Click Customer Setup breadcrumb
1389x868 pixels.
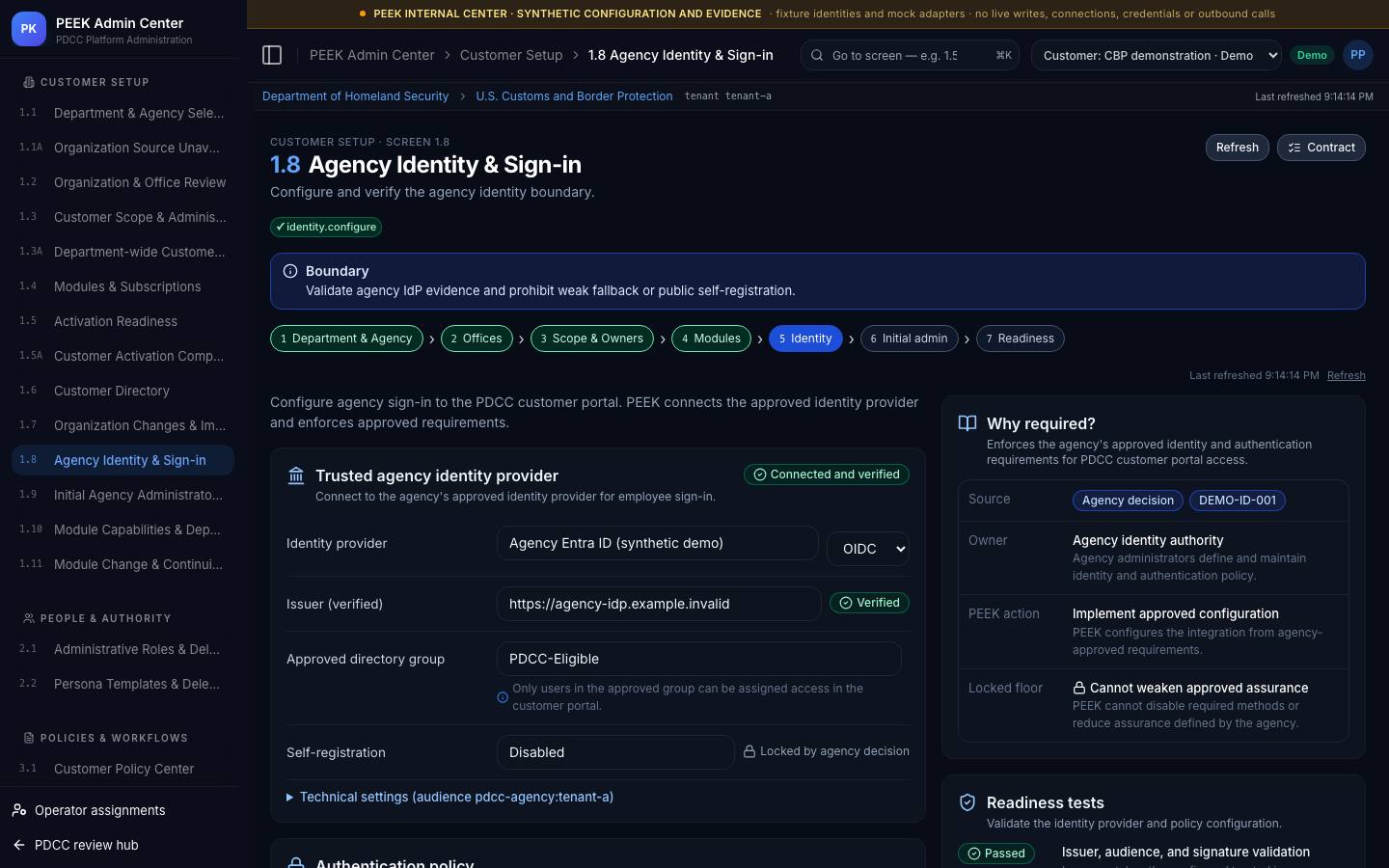point(511,55)
